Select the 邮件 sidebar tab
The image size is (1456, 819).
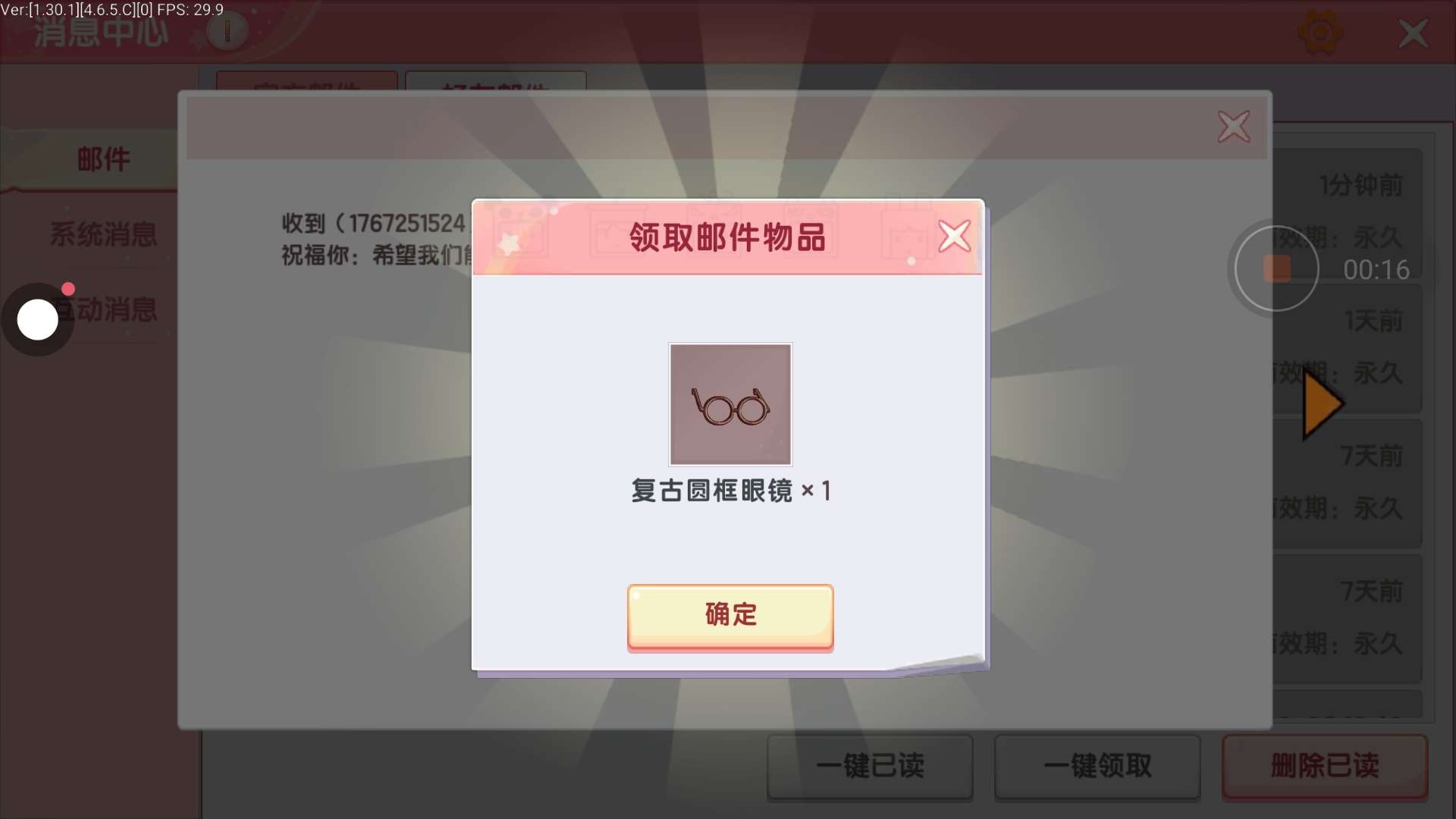click(x=104, y=159)
